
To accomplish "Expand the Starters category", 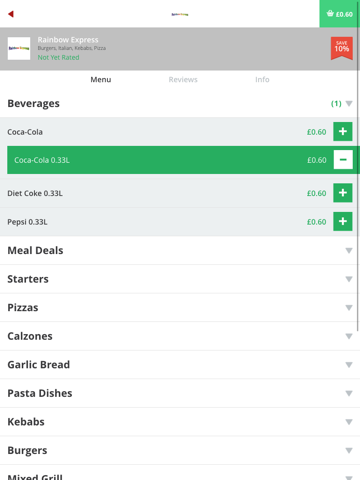I will (180, 279).
